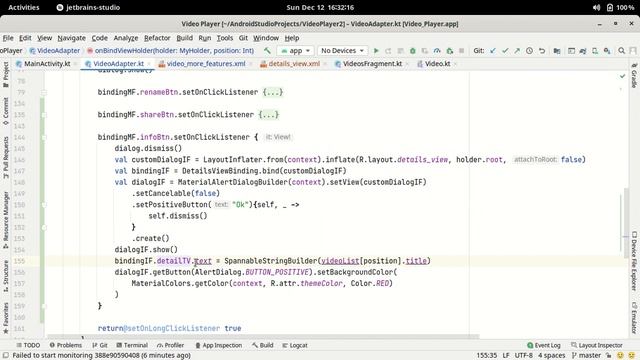Click the Git Commit checkmark icon
This screenshot has height=360, width=640.
pos(505,51)
